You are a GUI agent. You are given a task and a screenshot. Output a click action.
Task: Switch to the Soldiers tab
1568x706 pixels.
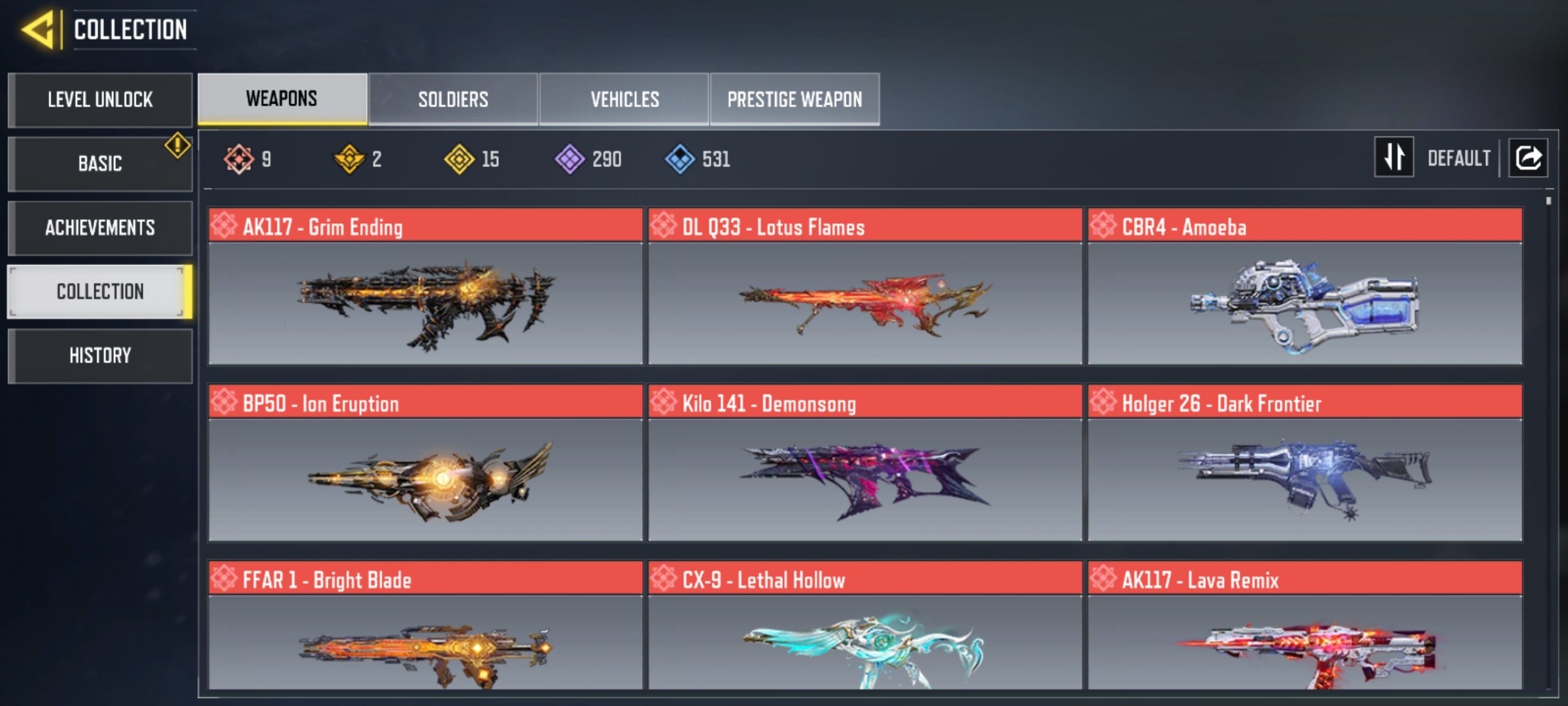point(453,99)
